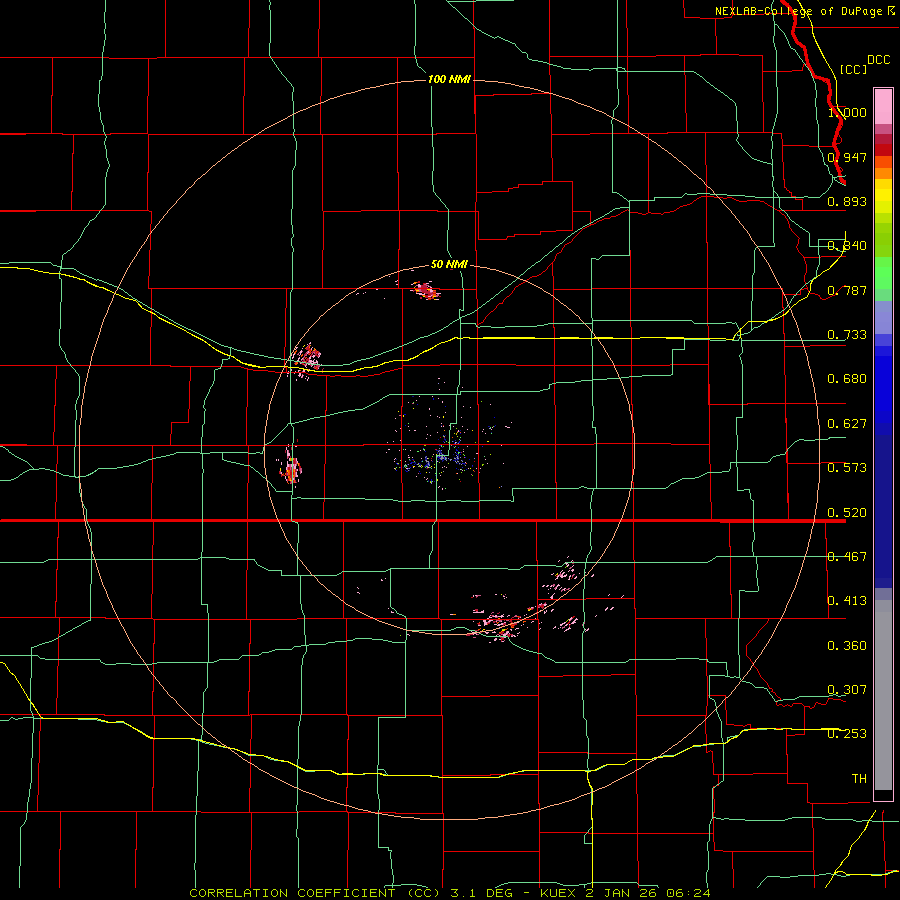900x900 pixels.
Task: Click the 0.840 scale value
Action: [x=847, y=246]
